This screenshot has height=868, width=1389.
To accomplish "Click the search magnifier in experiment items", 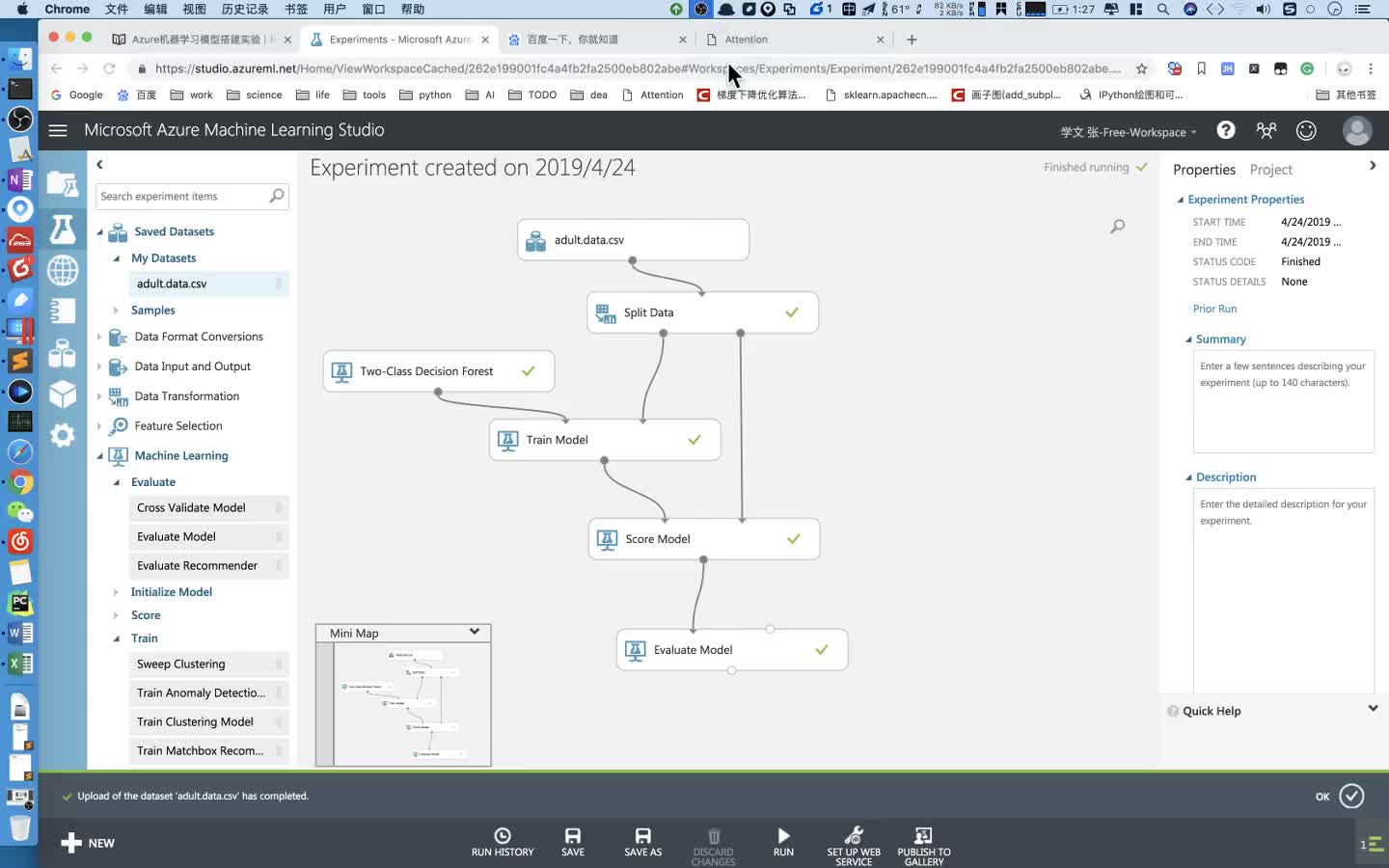I will click(277, 196).
